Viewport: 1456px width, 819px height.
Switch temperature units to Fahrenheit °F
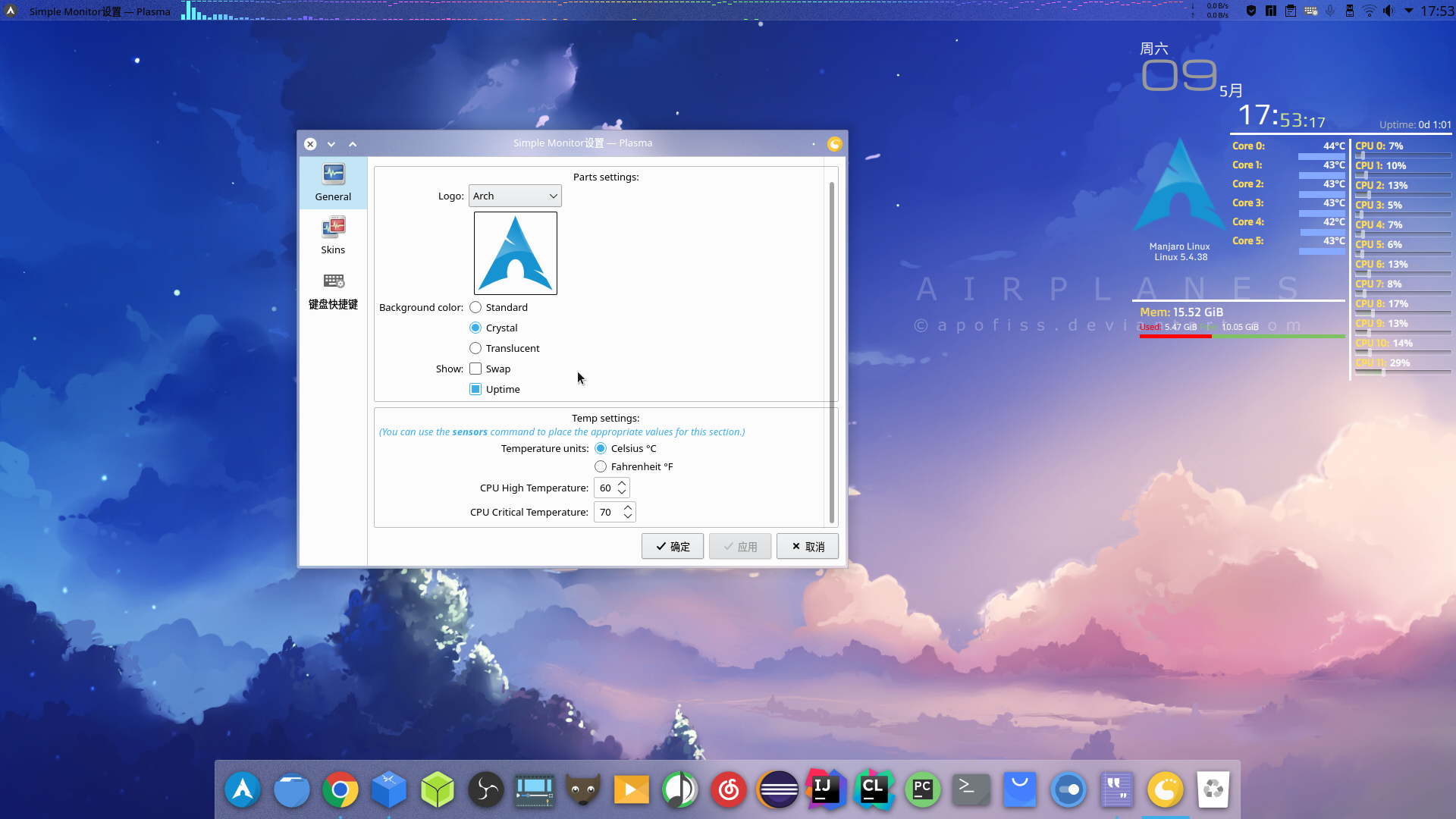(x=601, y=466)
